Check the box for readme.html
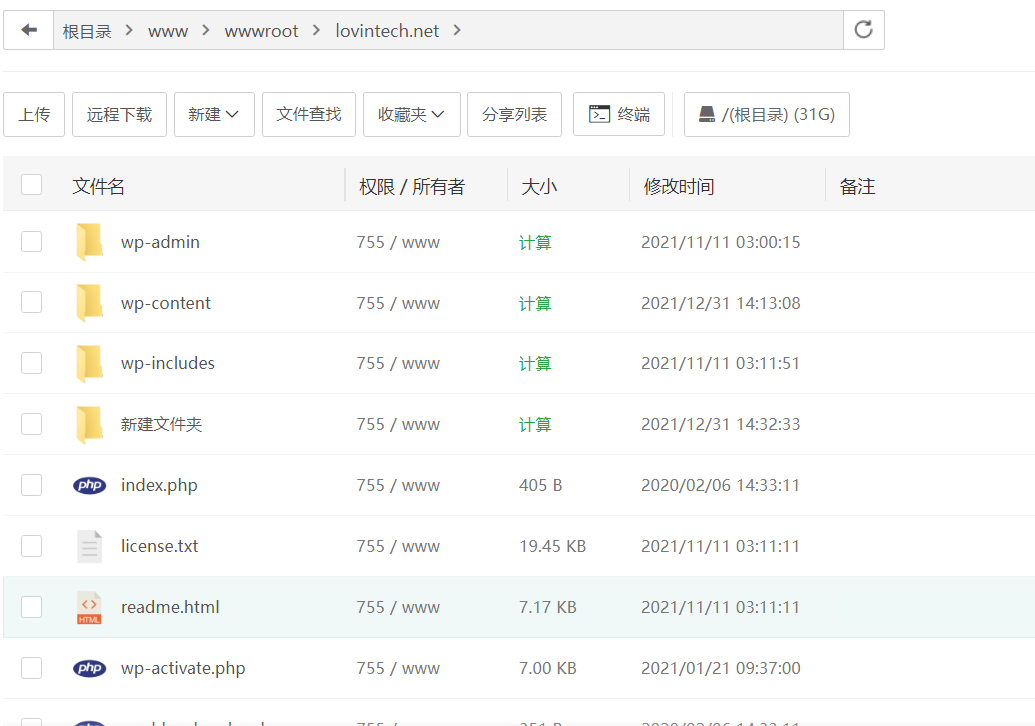The image size is (1035, 726). tap(32, 607)
